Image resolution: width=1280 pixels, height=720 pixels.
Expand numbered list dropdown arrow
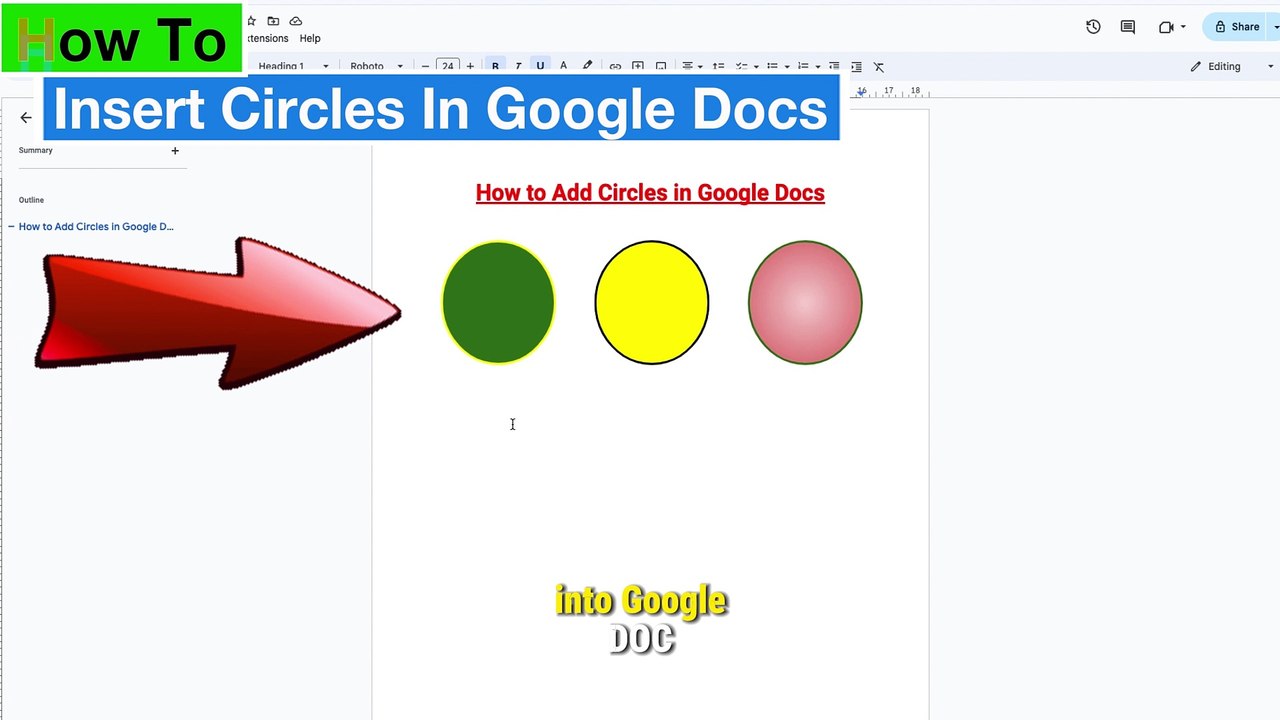817,67
